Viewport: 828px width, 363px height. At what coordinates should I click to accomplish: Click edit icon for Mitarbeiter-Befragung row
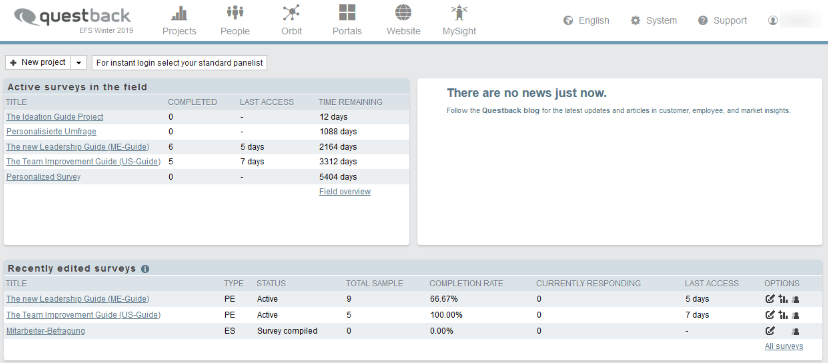[x=770, y=331]
